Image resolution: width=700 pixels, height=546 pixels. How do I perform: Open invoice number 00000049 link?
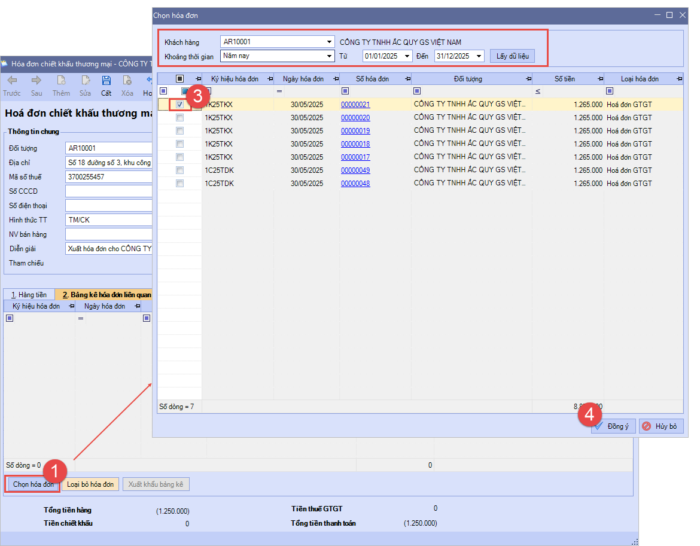[x=355, y=170]
